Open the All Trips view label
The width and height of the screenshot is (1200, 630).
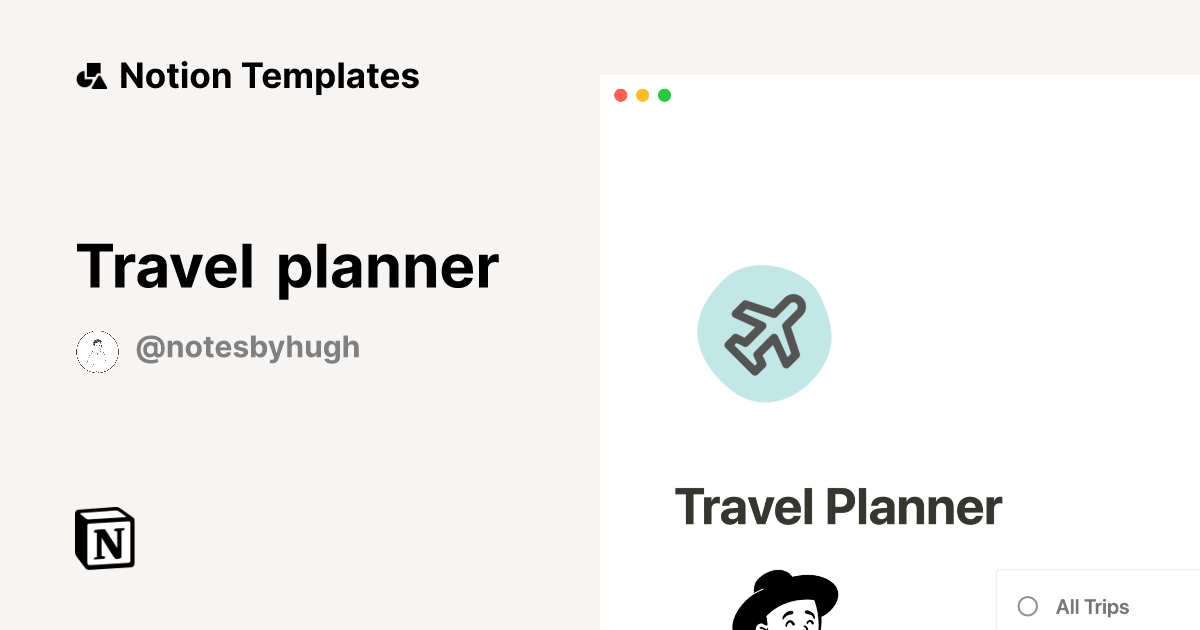(x=1092, y=607)
